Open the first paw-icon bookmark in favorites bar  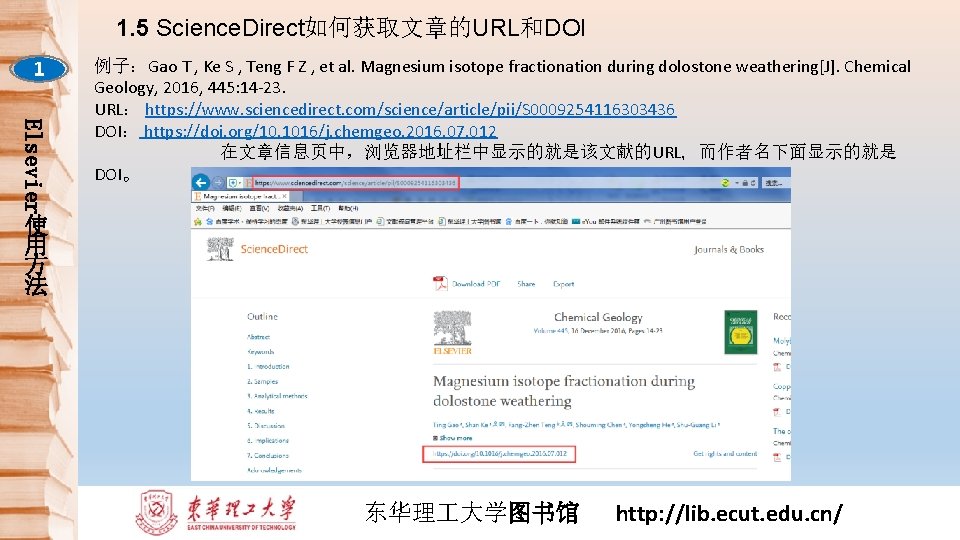pos(246,222)
